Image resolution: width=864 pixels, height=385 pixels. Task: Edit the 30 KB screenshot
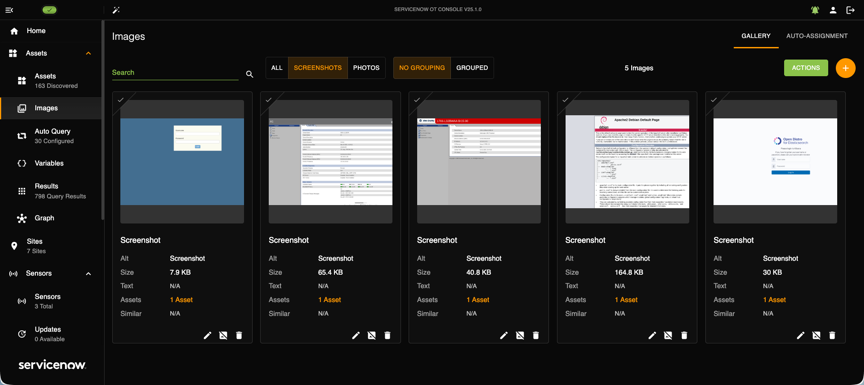[800, 335]
